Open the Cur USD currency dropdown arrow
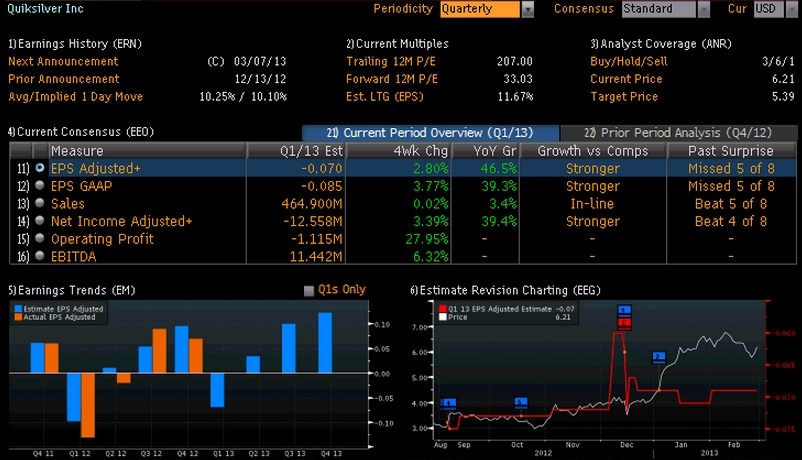The width and height of the screenshot is (802, 460). click(x=792, y=9)
